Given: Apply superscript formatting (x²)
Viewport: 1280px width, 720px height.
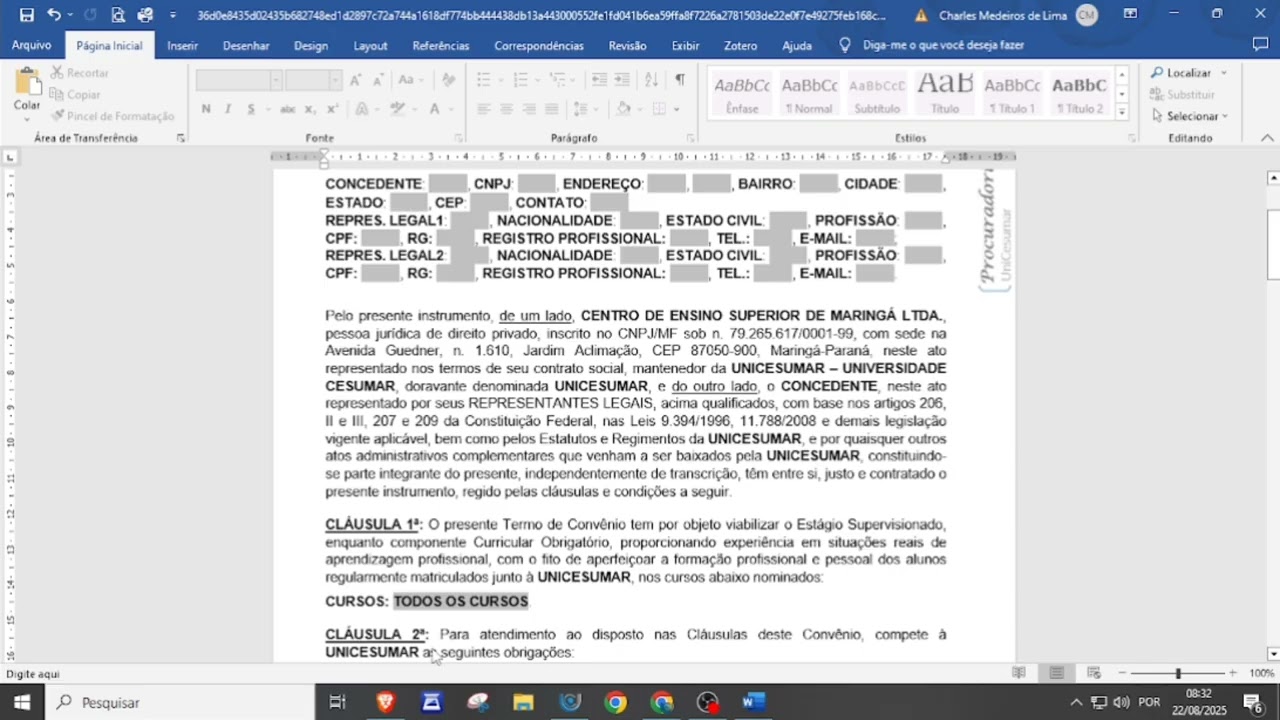Looking at the screenshot, I should coord(333,109).
